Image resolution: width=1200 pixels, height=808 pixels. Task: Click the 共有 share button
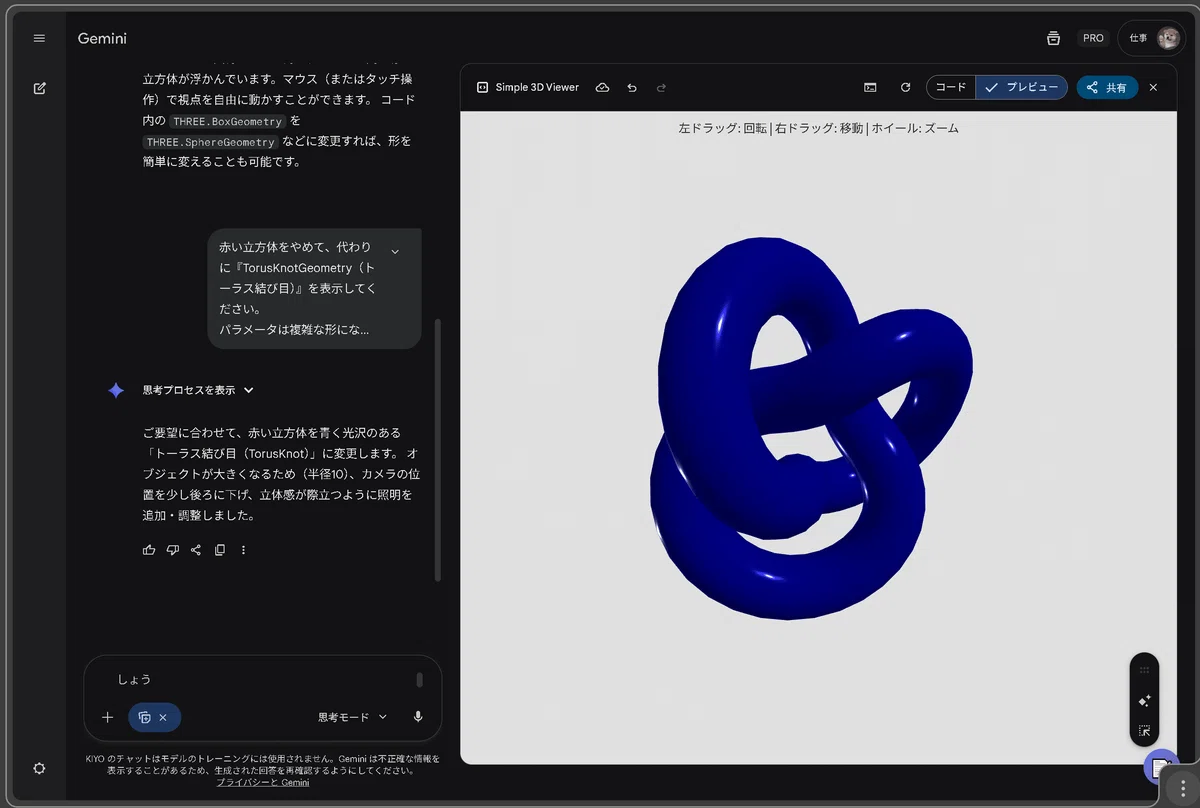tap(1107, 87)
